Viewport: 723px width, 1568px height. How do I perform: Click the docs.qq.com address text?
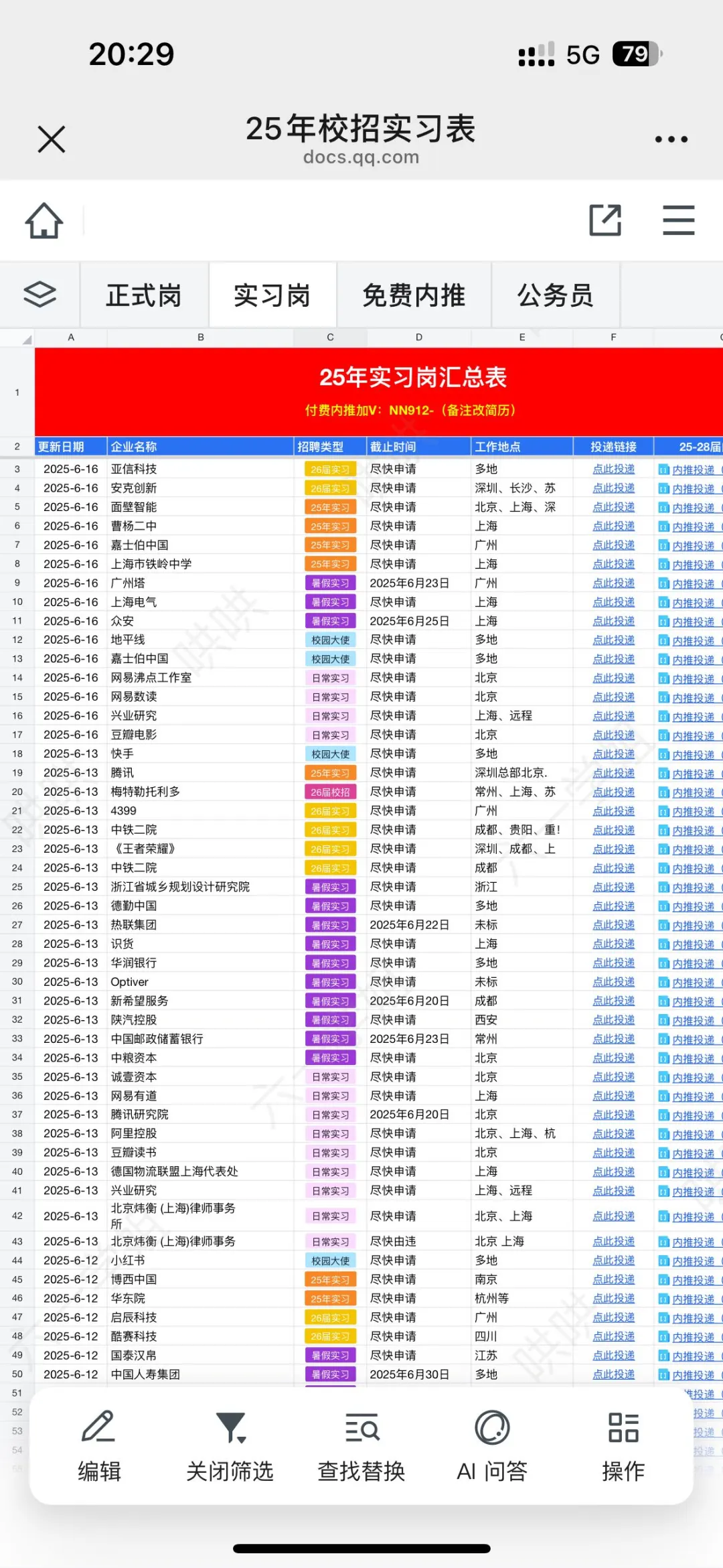(x=361, y=157)
